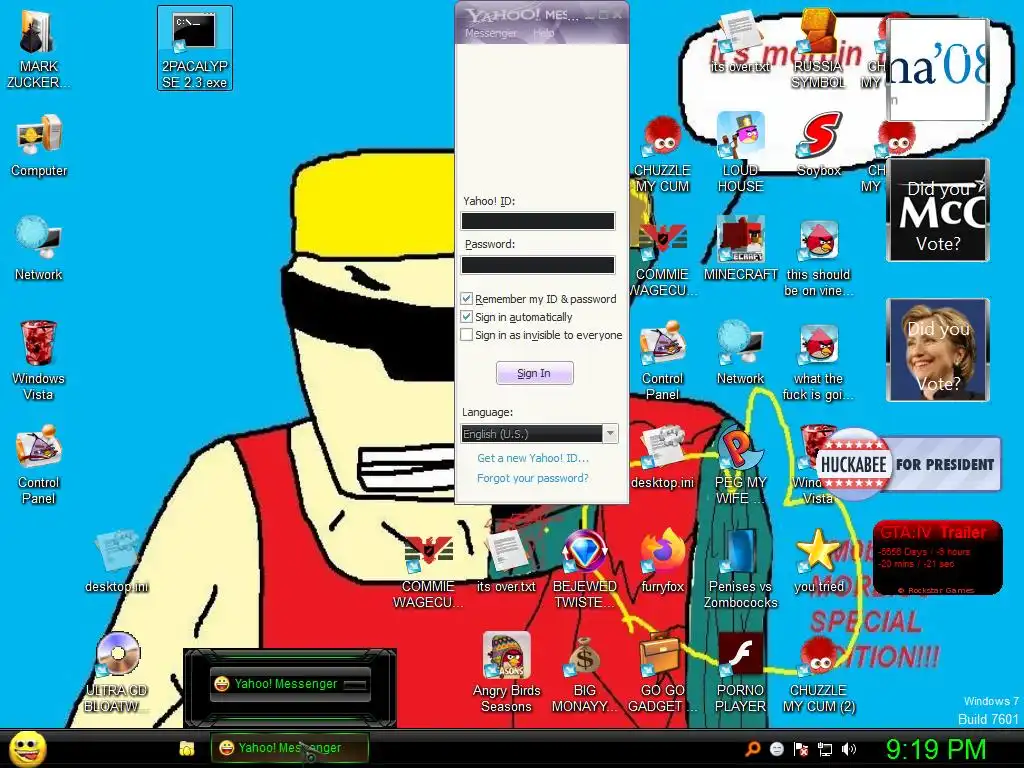The height and width of the screenshot is (768, 1024).
Task: Click the search magnifier tray icon
Action: point(752,748)
